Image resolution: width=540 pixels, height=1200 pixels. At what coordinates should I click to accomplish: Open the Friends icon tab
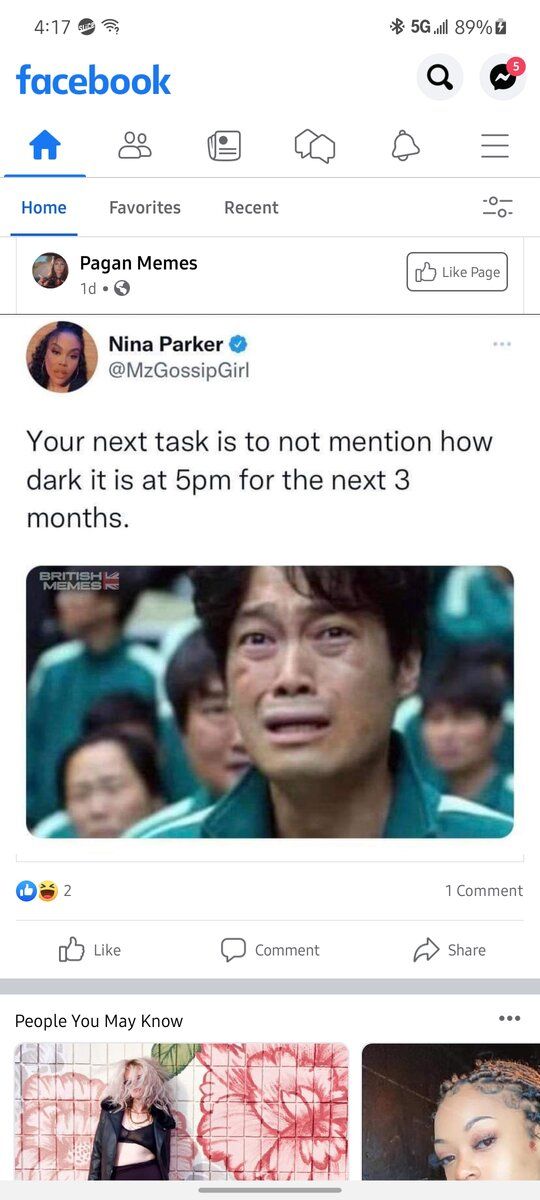click(135, 147)
